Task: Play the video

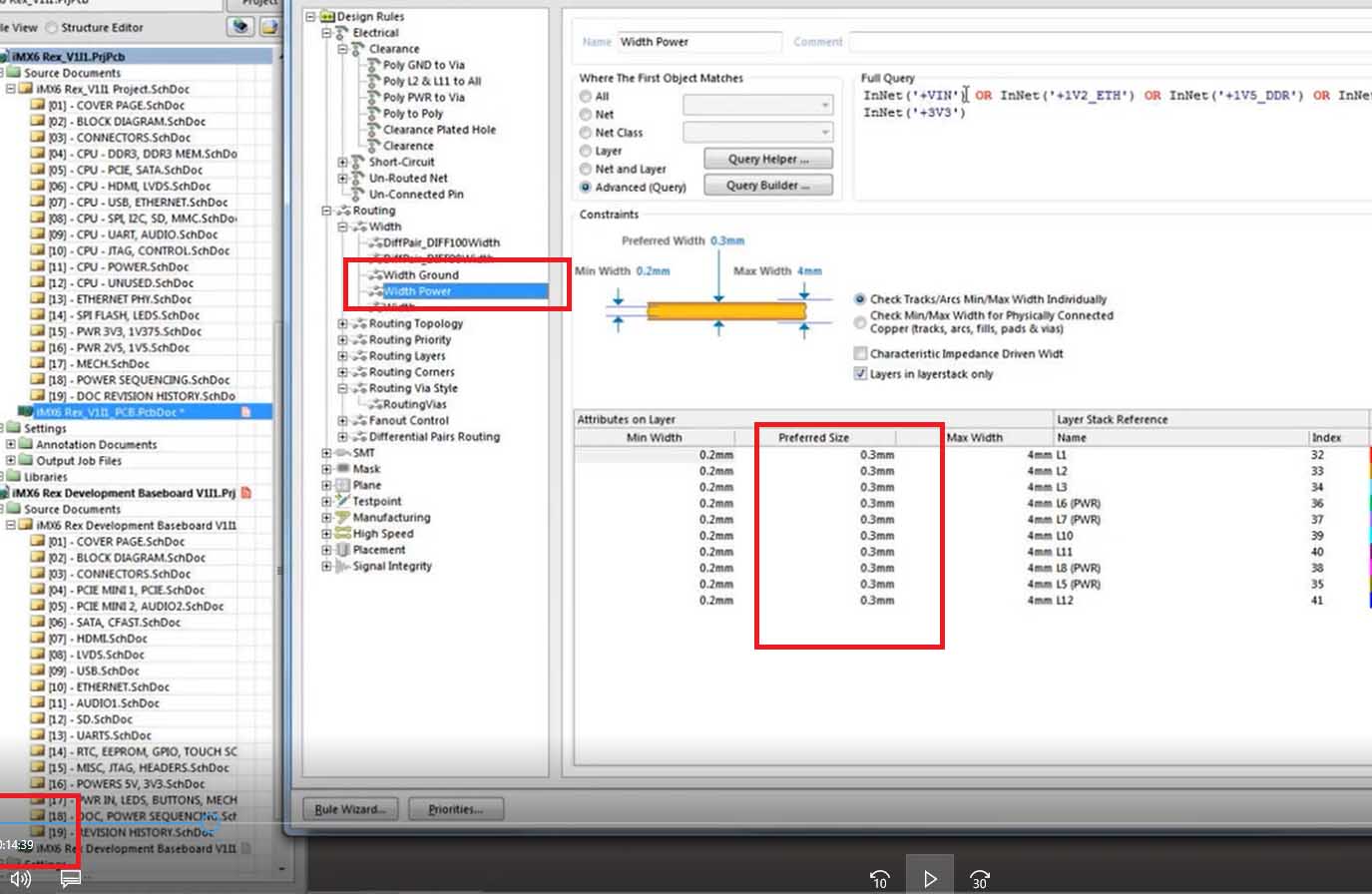Action: [929, 878]
